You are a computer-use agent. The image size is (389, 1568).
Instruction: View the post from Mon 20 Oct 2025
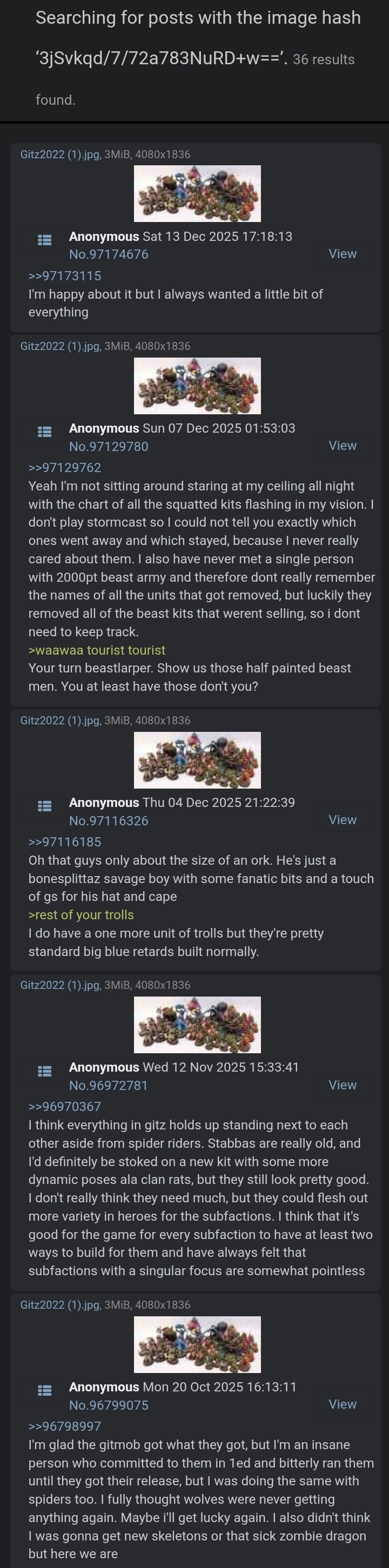[343, 1404]
